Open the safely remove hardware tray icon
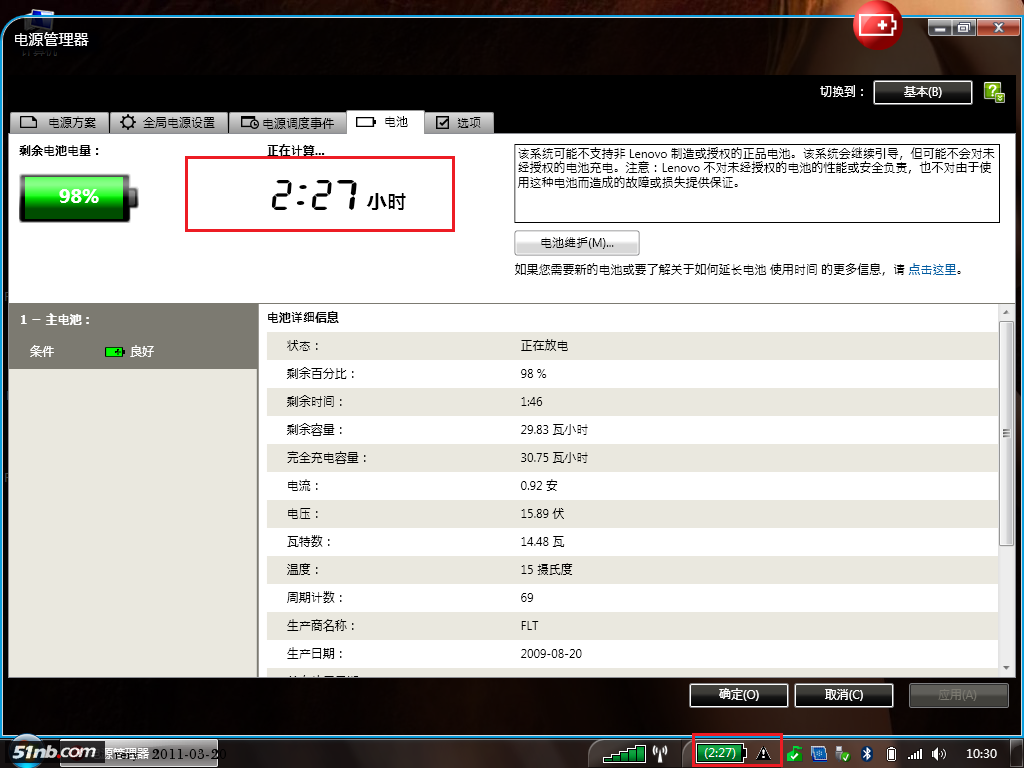 (x=842, y=753)
